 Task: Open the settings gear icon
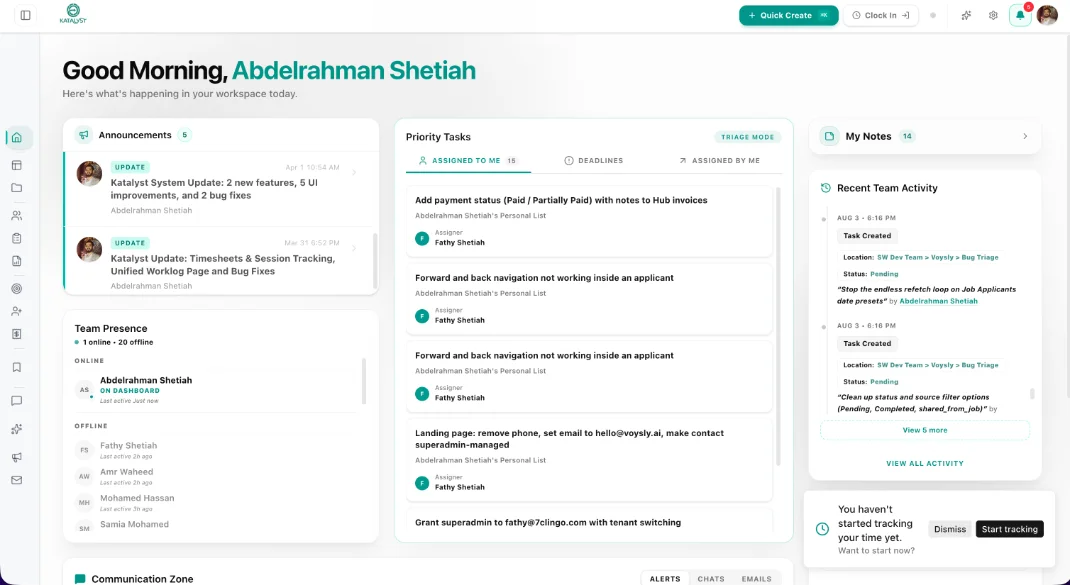(993, 15)
